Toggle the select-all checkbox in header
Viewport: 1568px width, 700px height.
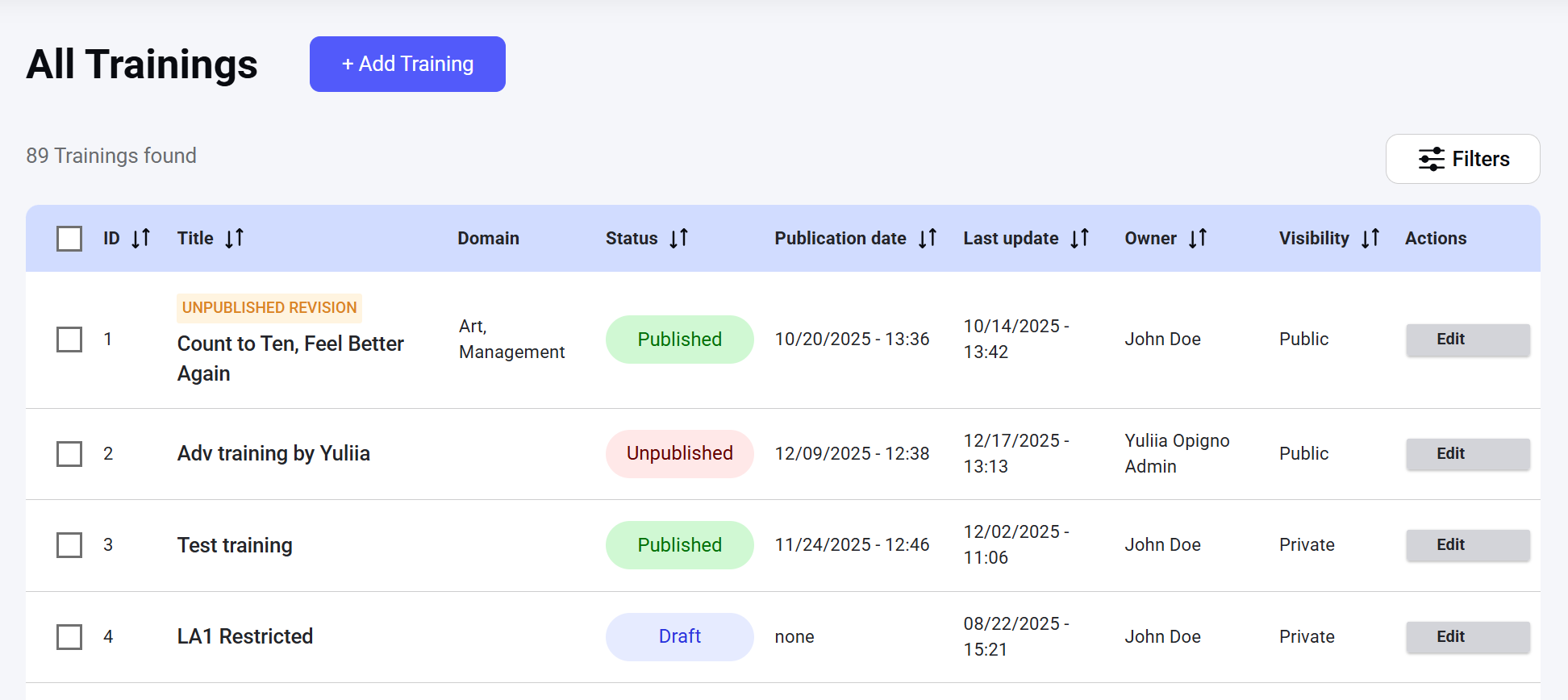coord(69,239)
